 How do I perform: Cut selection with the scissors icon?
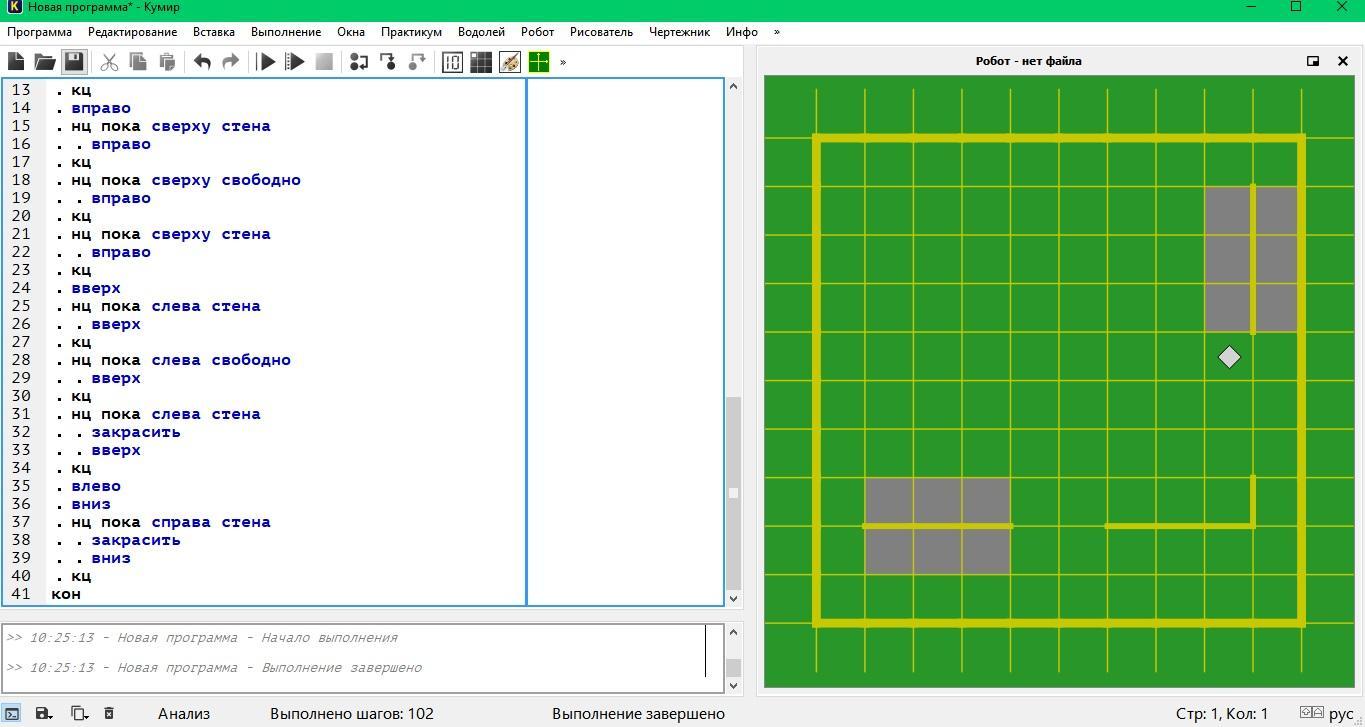pos(109,62)
